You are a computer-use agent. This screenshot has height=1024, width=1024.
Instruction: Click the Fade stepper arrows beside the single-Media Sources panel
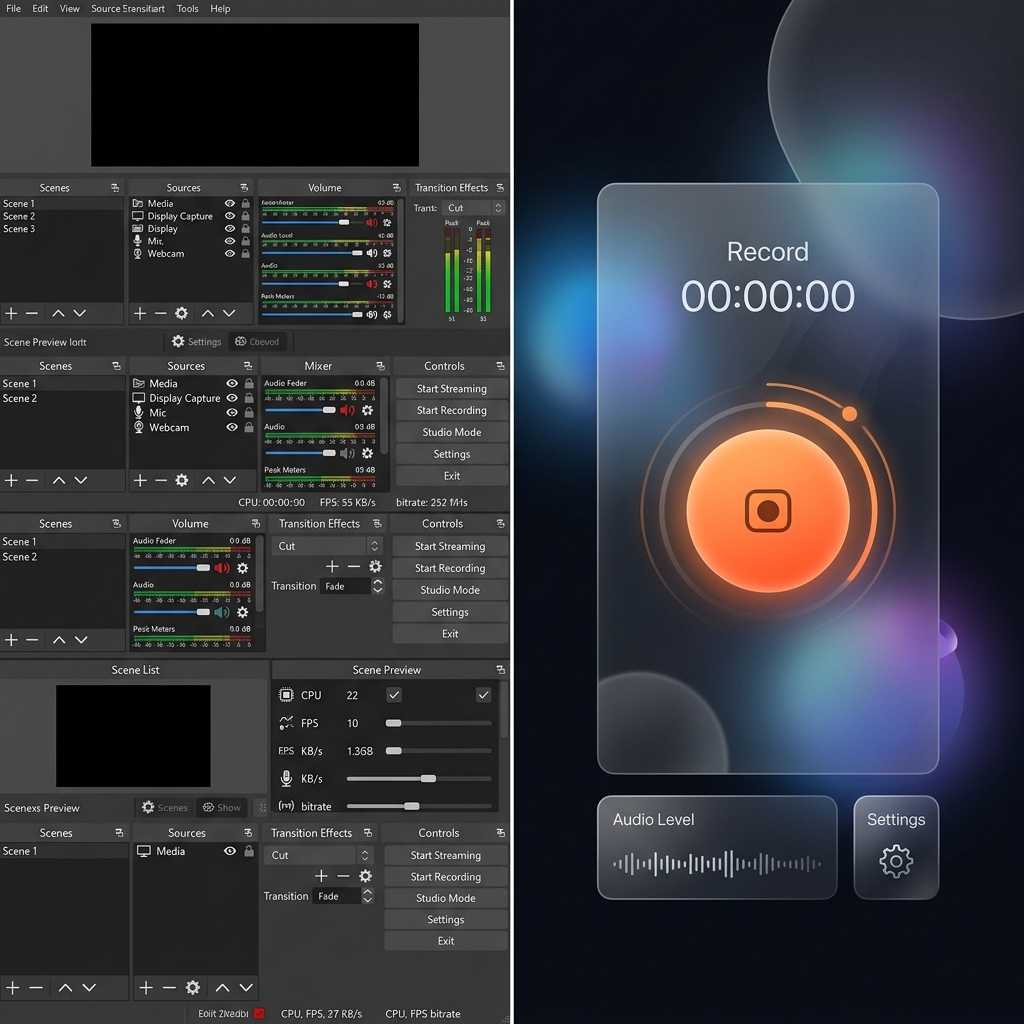(x=368, y=896)
